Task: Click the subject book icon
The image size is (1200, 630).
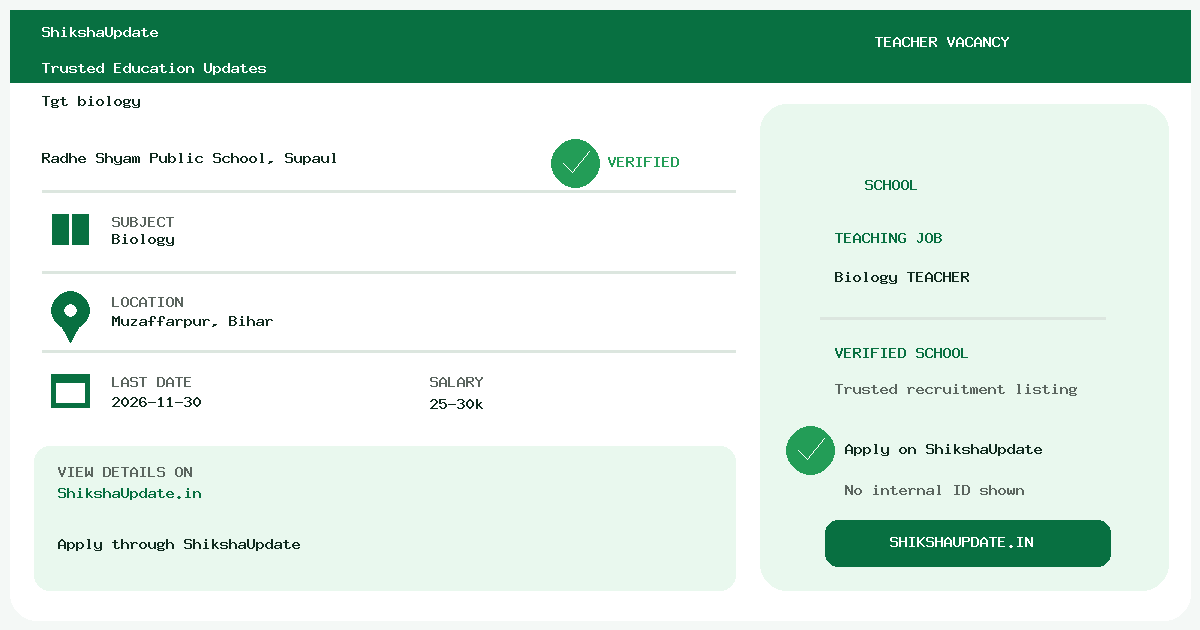Action: point(70,230)
